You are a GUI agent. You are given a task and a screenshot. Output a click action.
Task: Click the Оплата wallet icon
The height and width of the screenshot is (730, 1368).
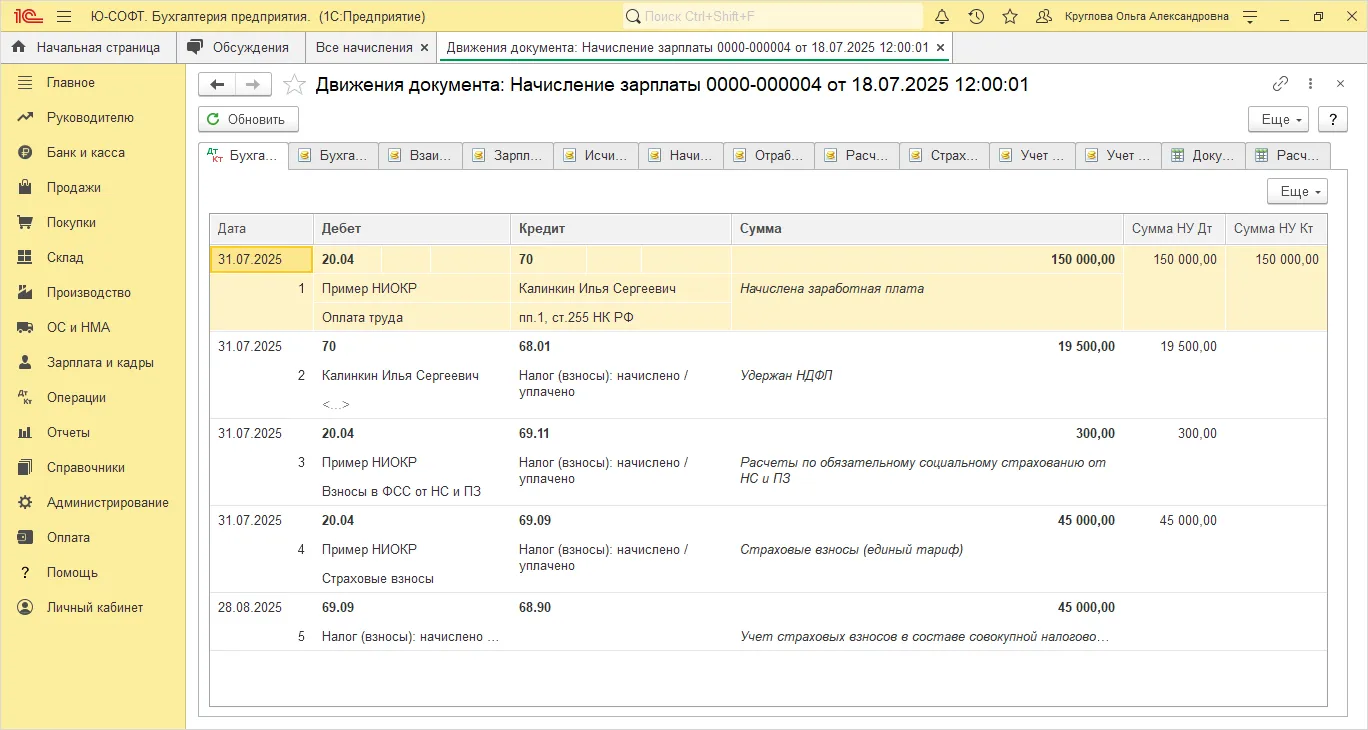tap(26, 537)
